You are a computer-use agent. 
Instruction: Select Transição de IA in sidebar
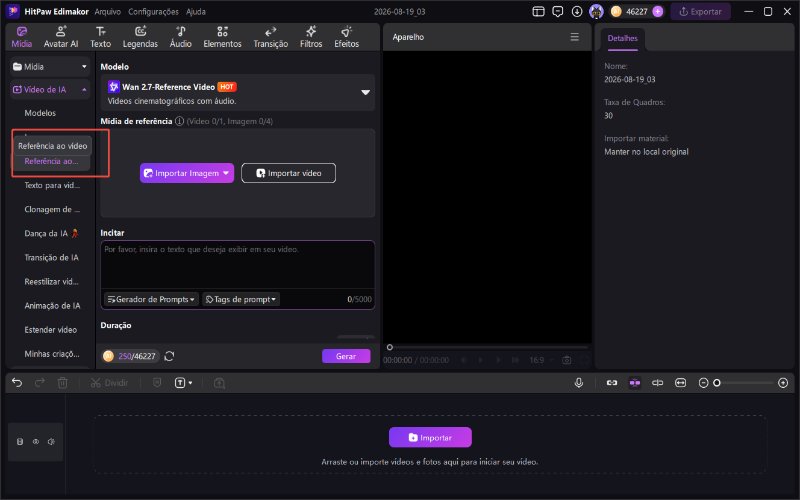click(51, 257)
